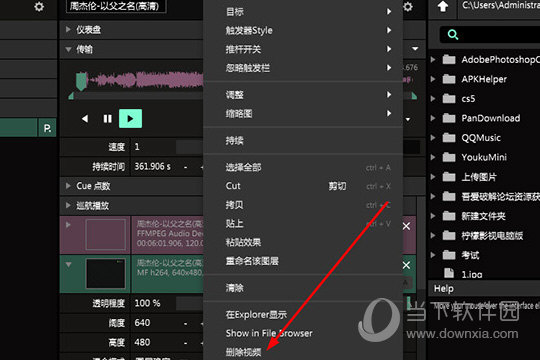
Task: Expand the Cue 点数 section
Action: pyautogui.click(x=68, y=186)
